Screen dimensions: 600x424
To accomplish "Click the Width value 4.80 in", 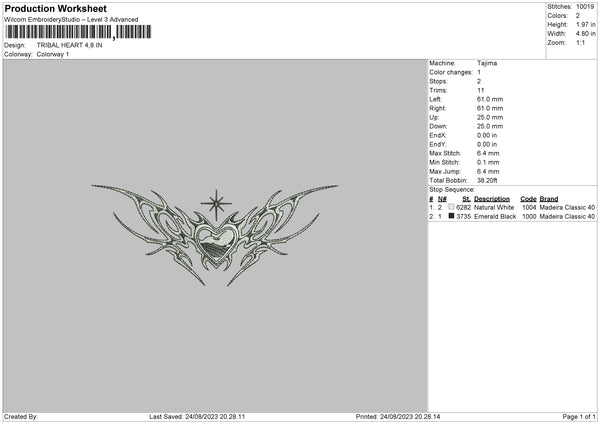I will pos(585,34).
